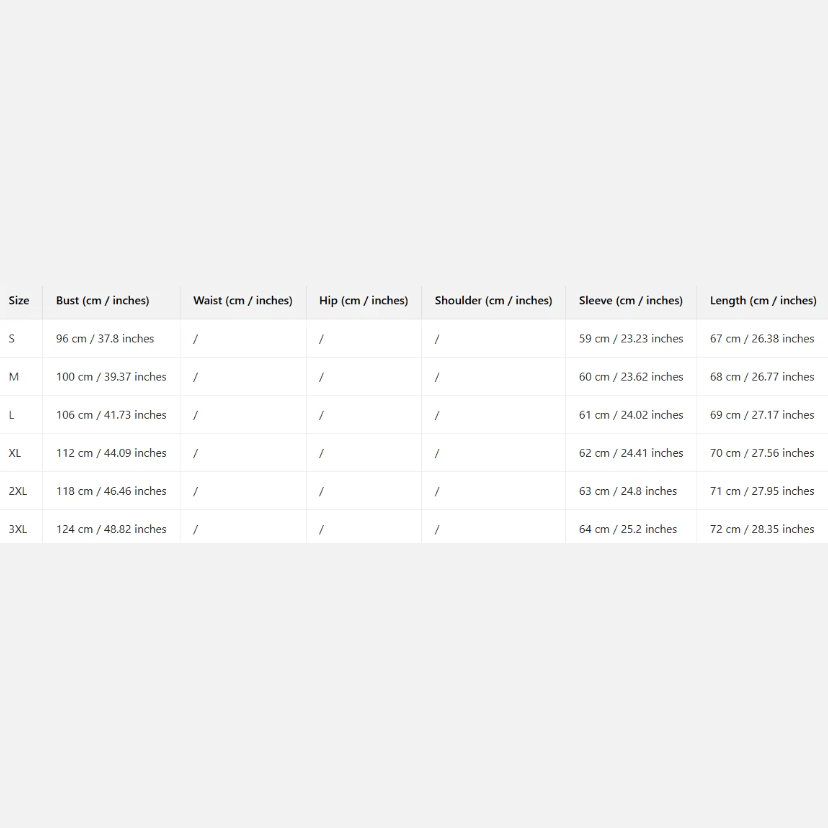Click sleeve value 62 cm / 24.41 inches
This screenshot has width=828, height=828.
(630, 453)
